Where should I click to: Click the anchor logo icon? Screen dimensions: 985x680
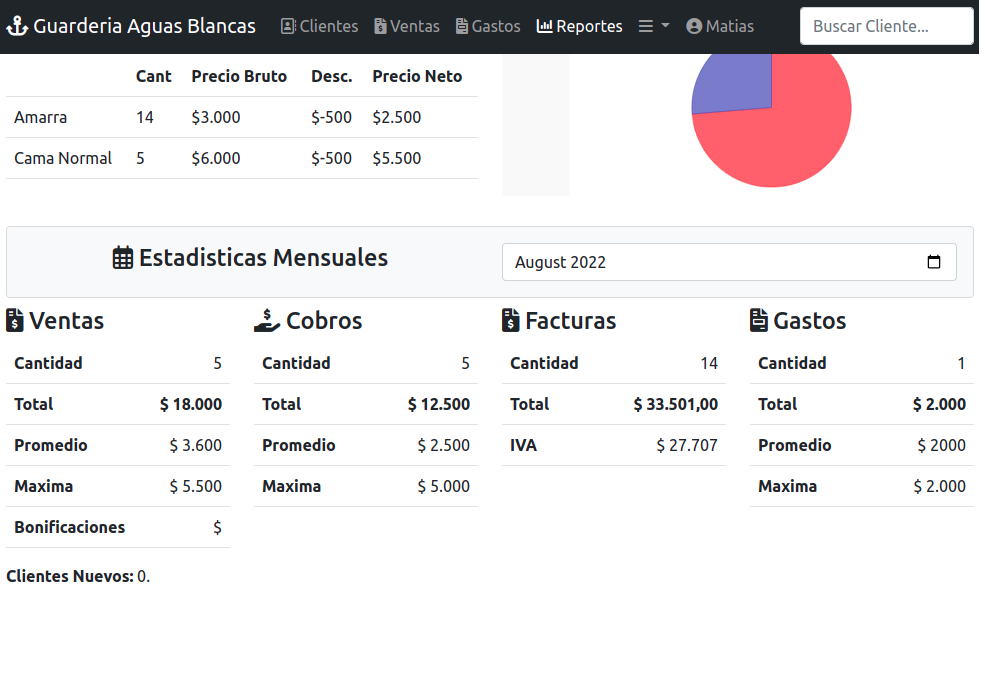pyautogui.click(x=17, y=26)
